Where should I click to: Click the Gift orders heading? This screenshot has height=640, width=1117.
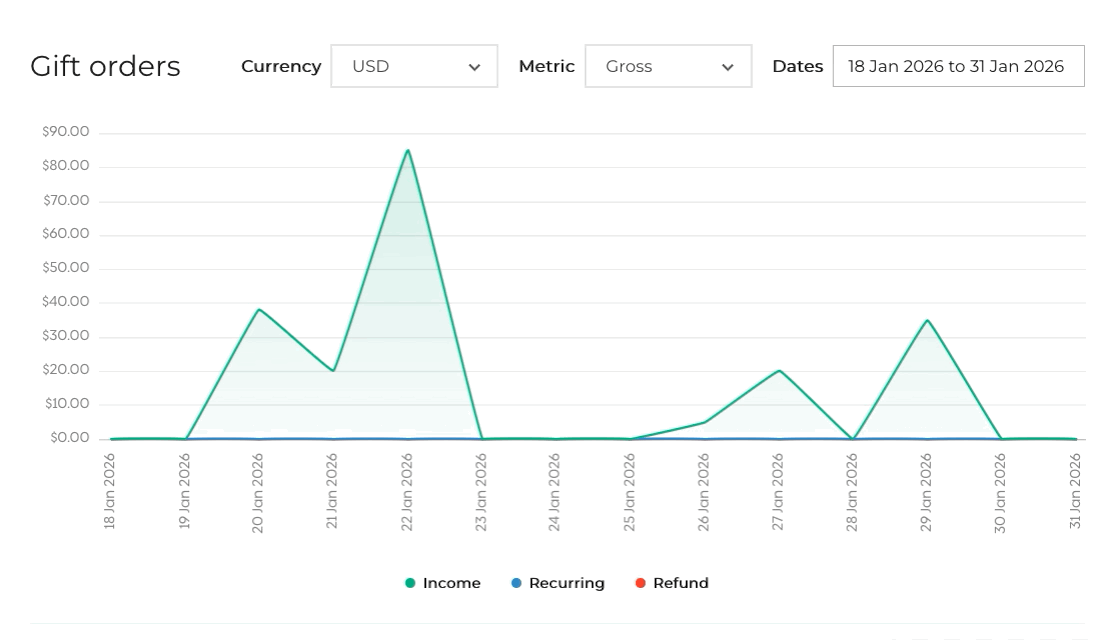point(105,66)
